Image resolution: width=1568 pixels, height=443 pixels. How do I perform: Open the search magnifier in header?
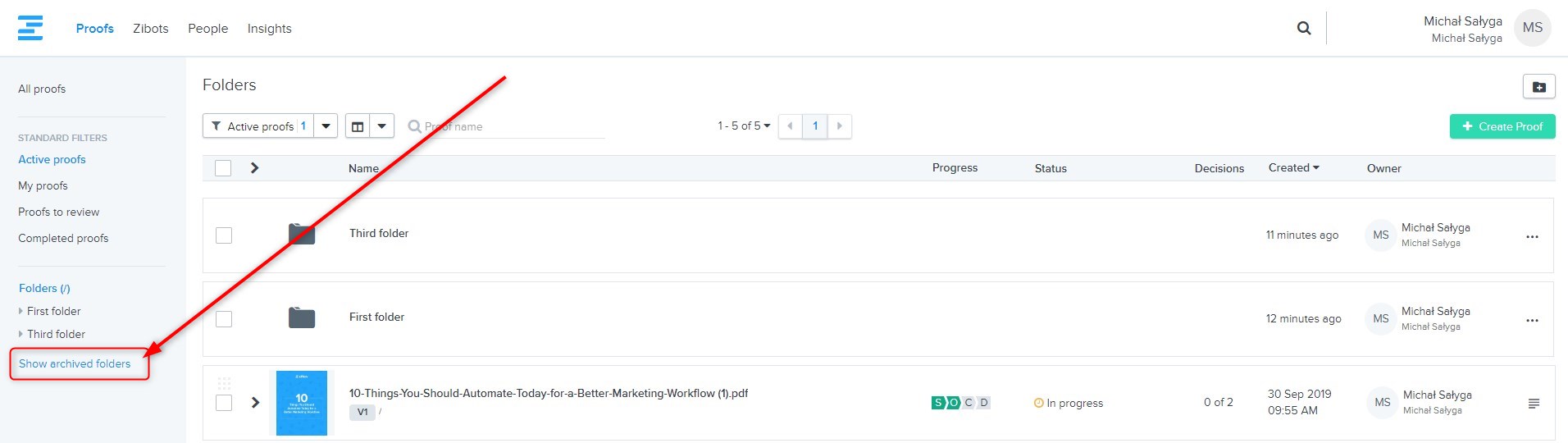(x=1303, y=29)
